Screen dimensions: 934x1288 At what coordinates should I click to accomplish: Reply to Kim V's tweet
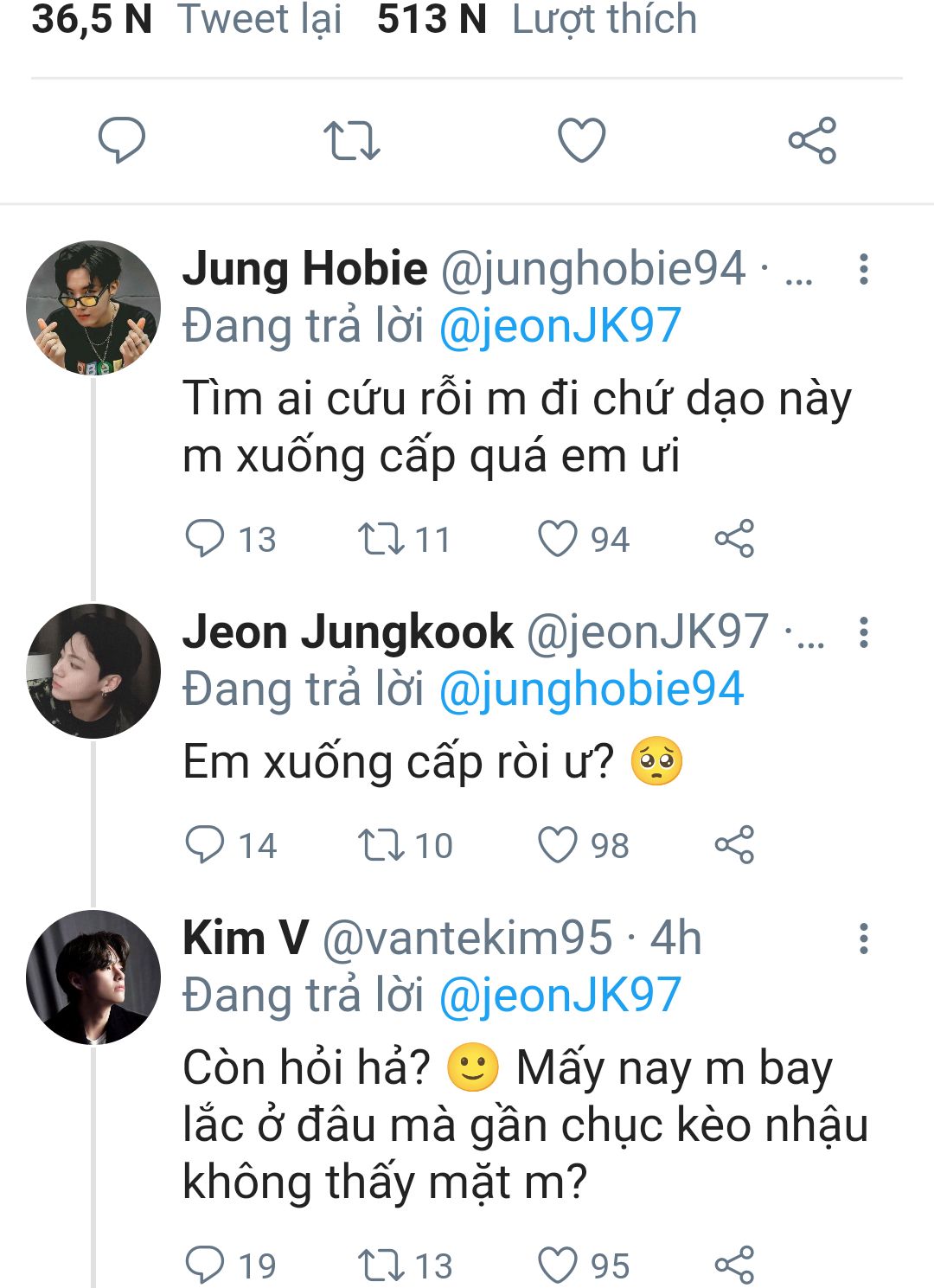pyautogui.click(x=206, y=1265)
